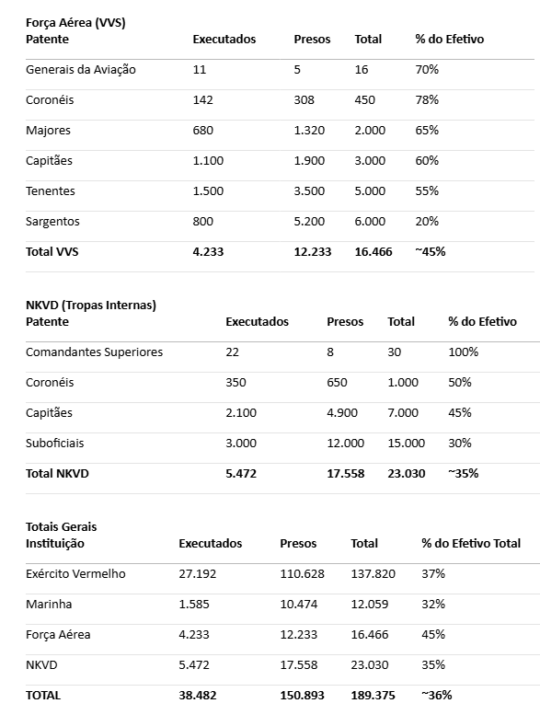Select the 100% cell for Comandantes Superiores
Viewport: 540px width, 715px height.
[x=463, y=352]
